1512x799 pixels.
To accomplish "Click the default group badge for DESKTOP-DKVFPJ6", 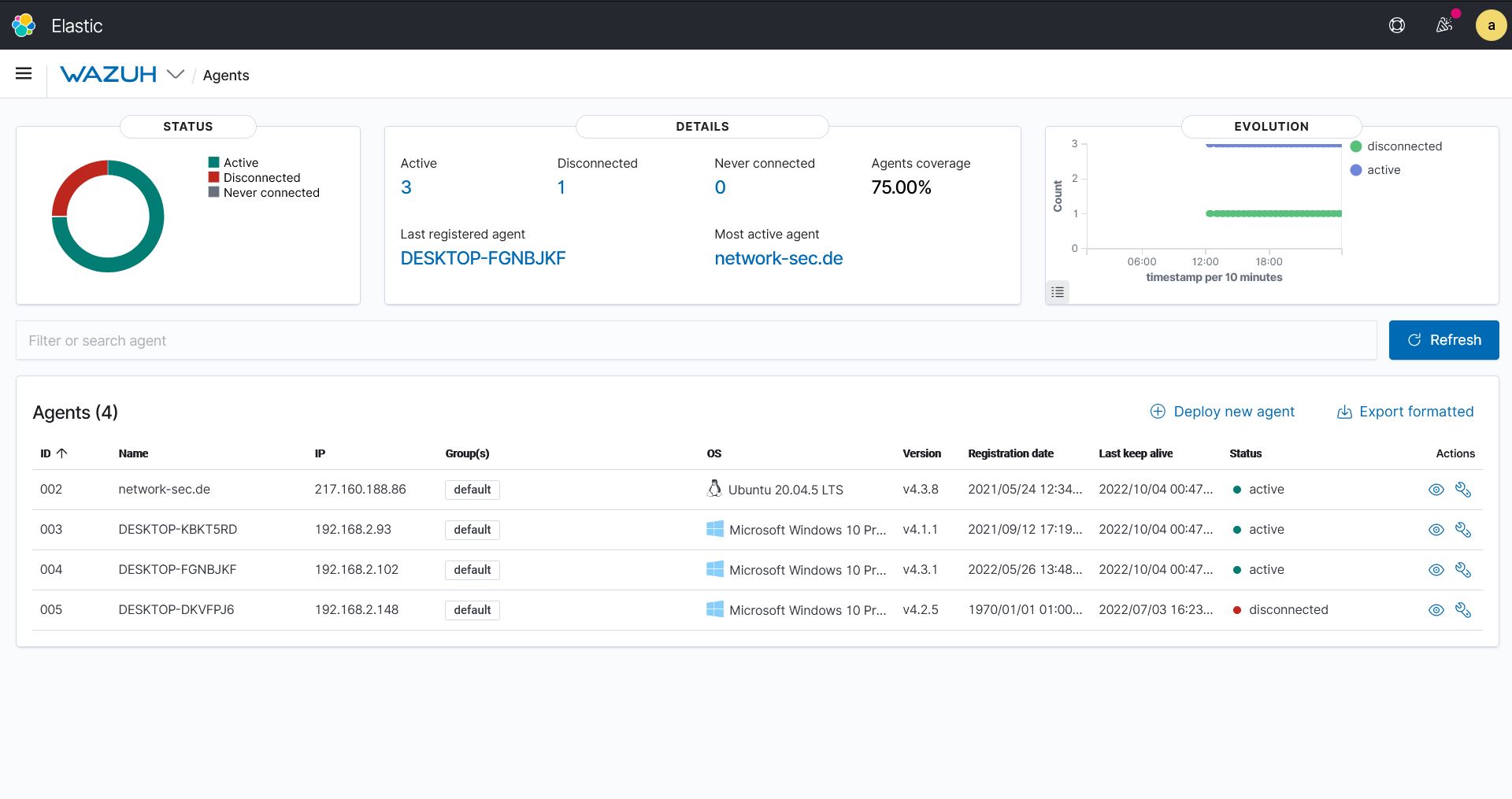I will pyautogui.click(x=472, y=610).
